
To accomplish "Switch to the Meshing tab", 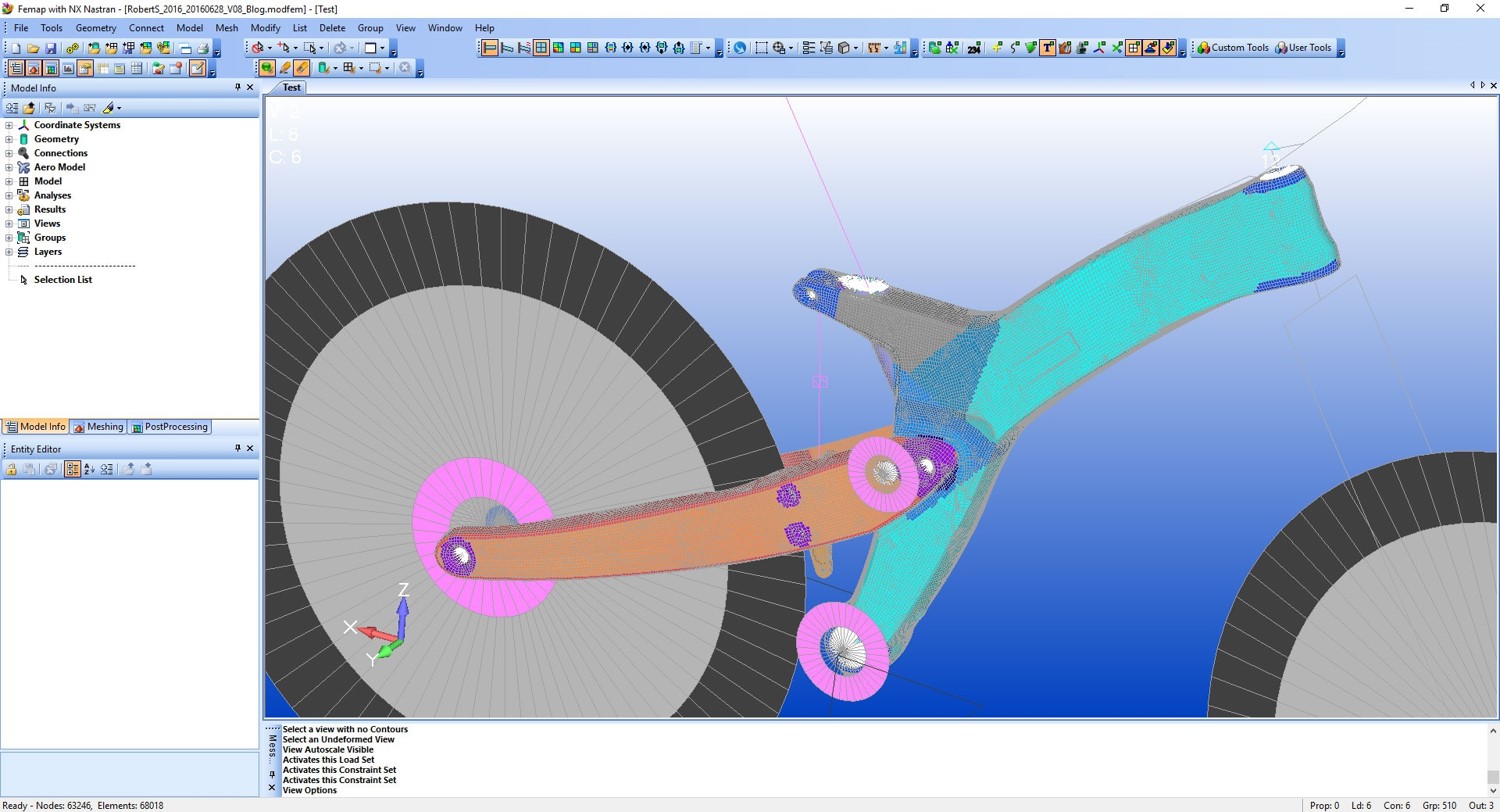I will [x=98, y=427].
